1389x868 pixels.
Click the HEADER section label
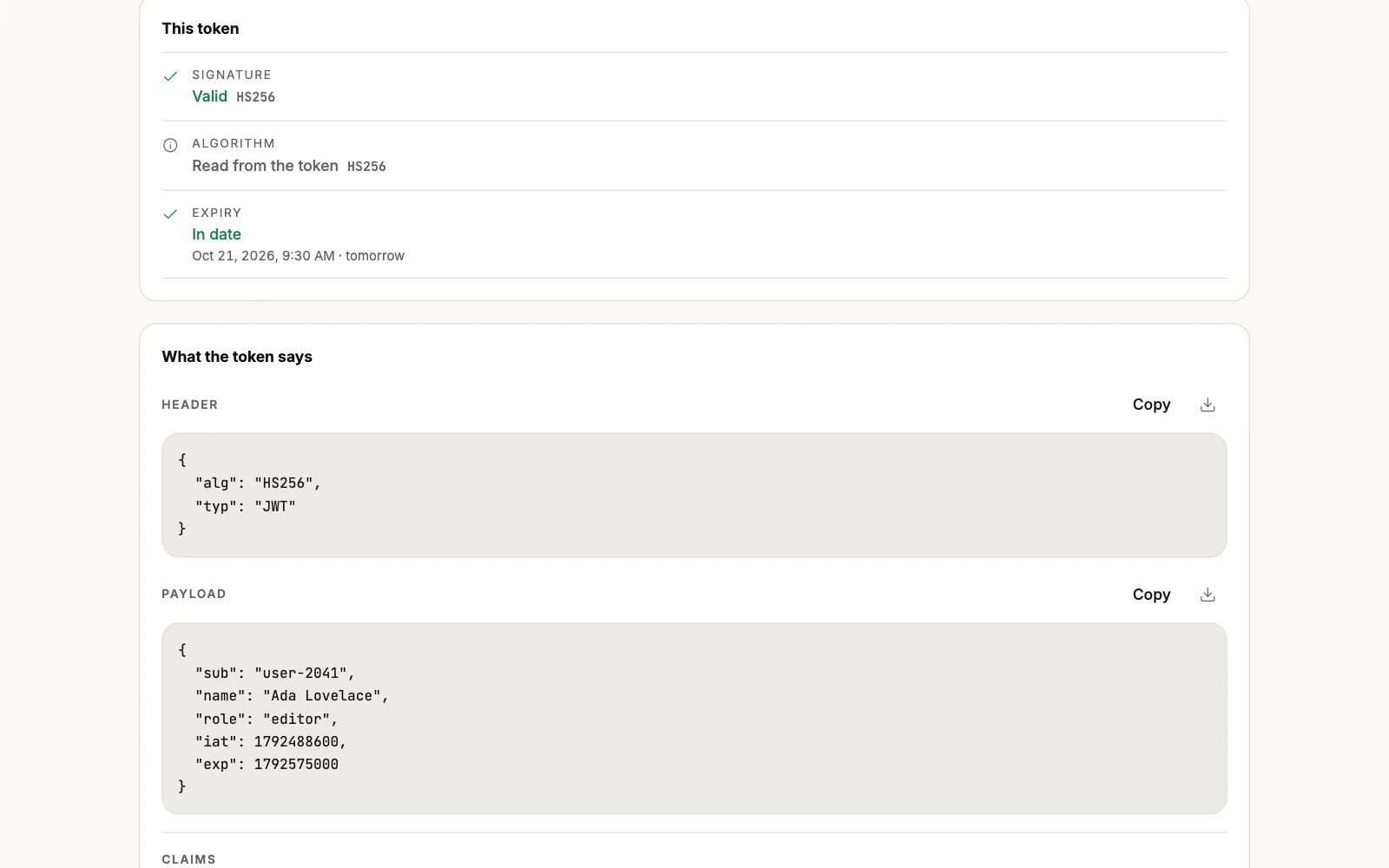click(x=189, y=404)
